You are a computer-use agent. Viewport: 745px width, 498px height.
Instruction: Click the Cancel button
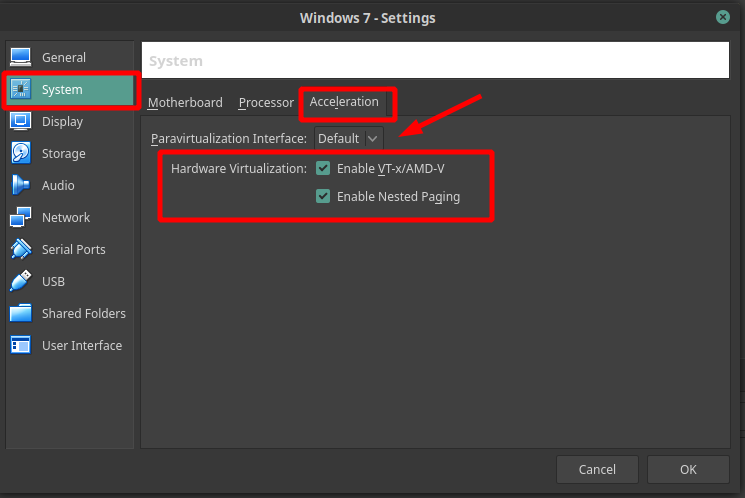(597, 469)
